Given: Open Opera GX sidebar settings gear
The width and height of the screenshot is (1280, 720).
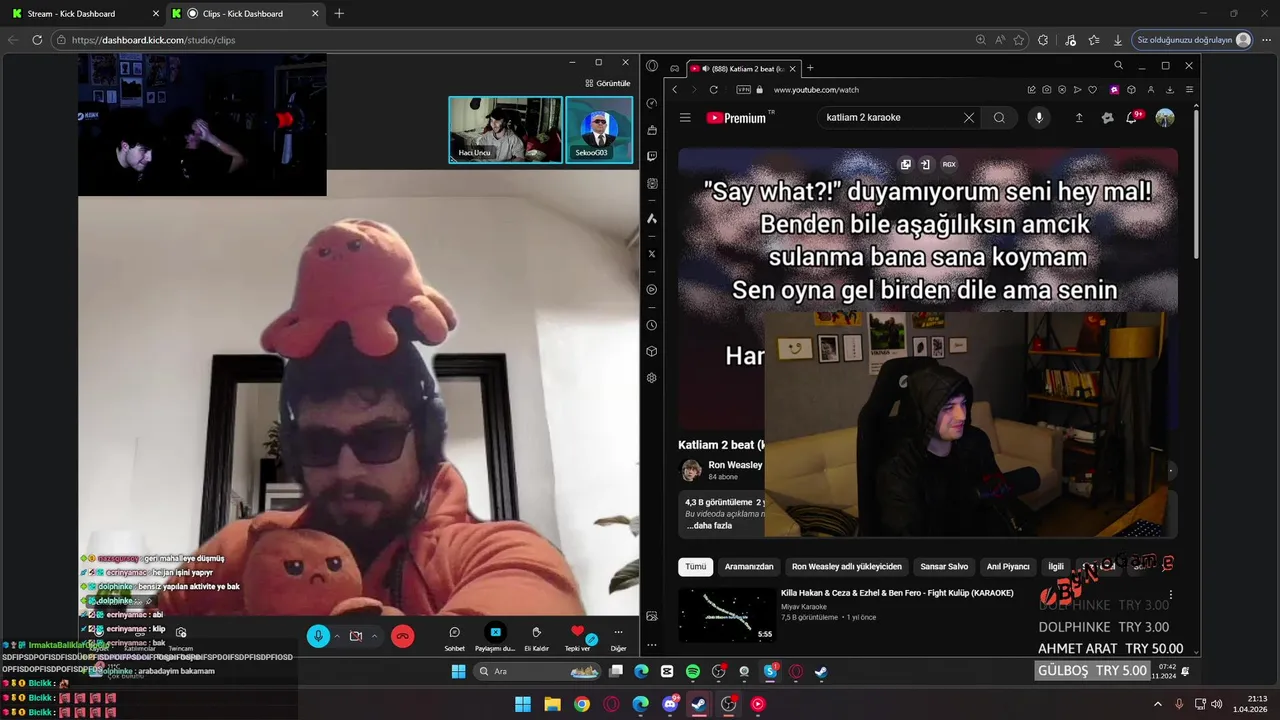Looking at the screenshot, I should click(x=652, y=378).
